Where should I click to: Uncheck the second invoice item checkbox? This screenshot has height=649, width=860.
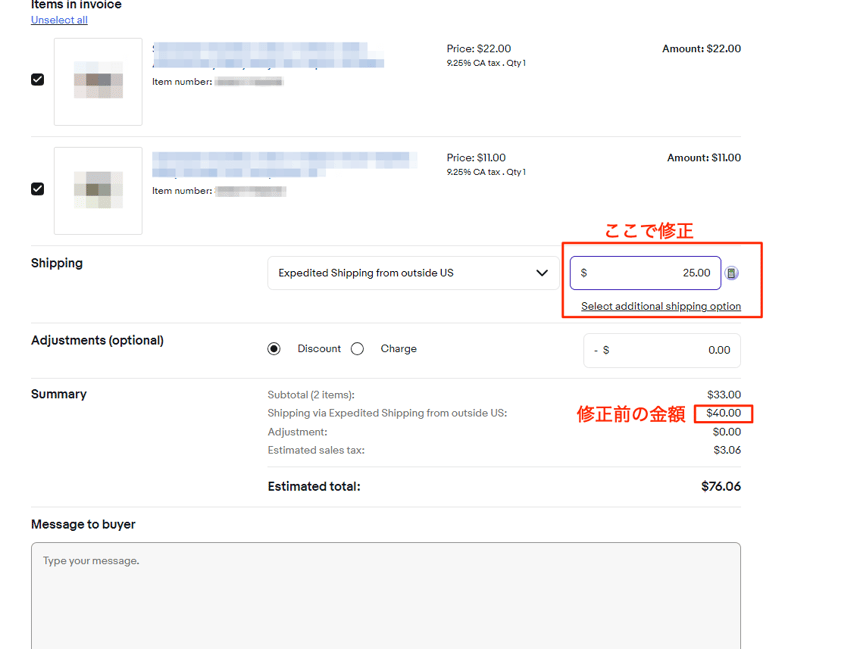[38, 189]
